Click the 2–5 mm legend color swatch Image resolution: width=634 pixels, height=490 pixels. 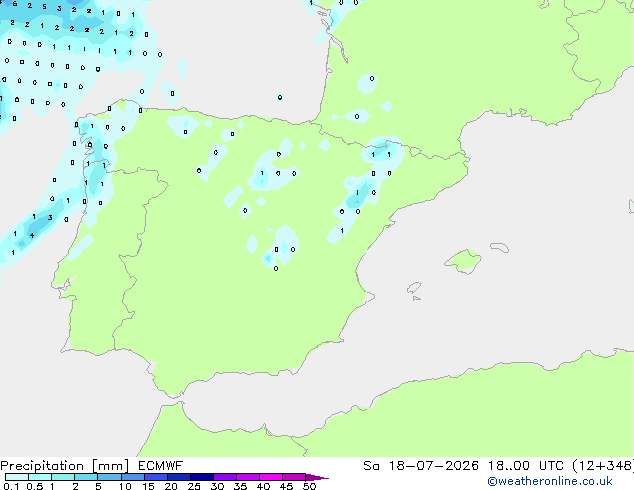(x=86, y=477)
